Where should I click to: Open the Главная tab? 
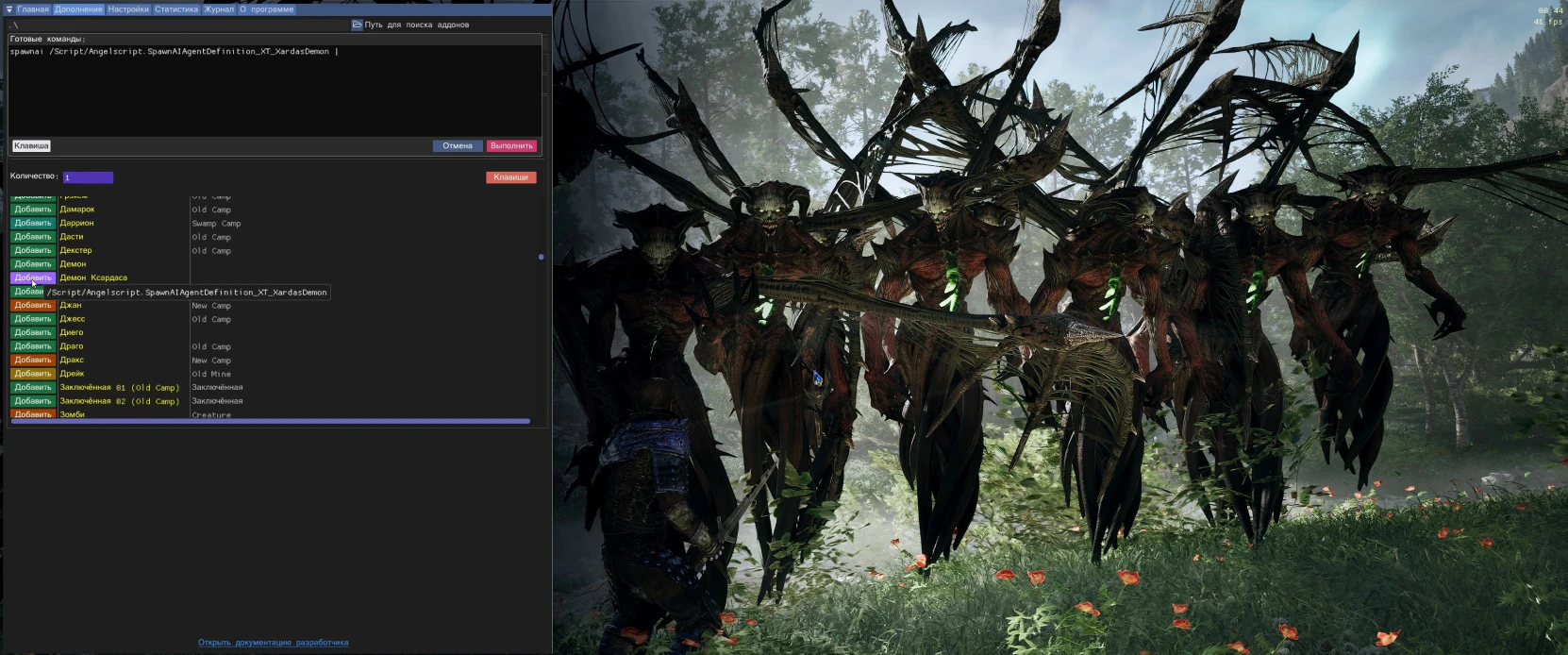33,9
